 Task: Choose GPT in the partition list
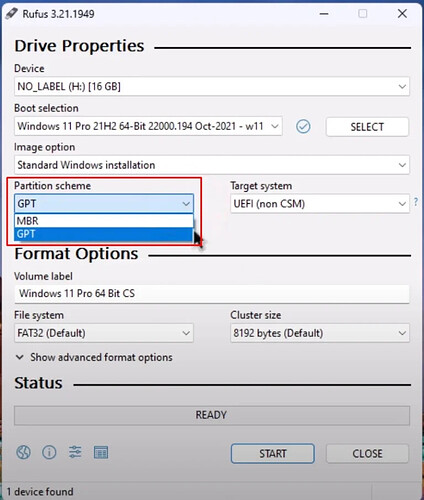tap(104, 234)
